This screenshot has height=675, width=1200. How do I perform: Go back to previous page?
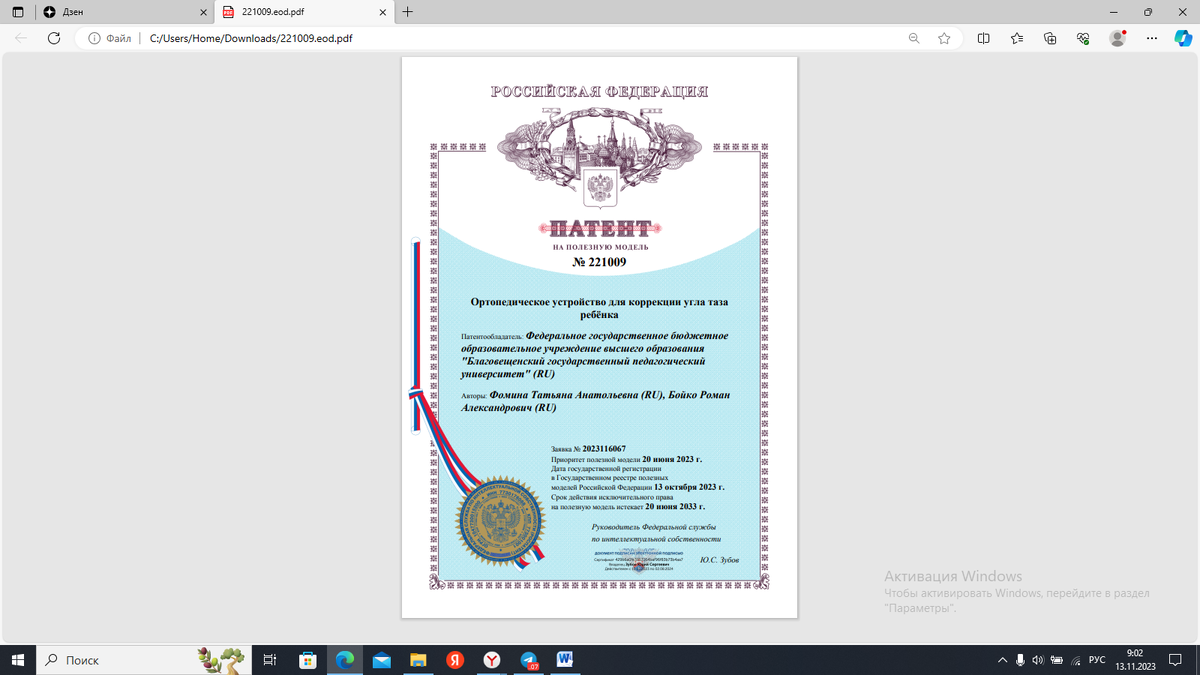point(21,38)
